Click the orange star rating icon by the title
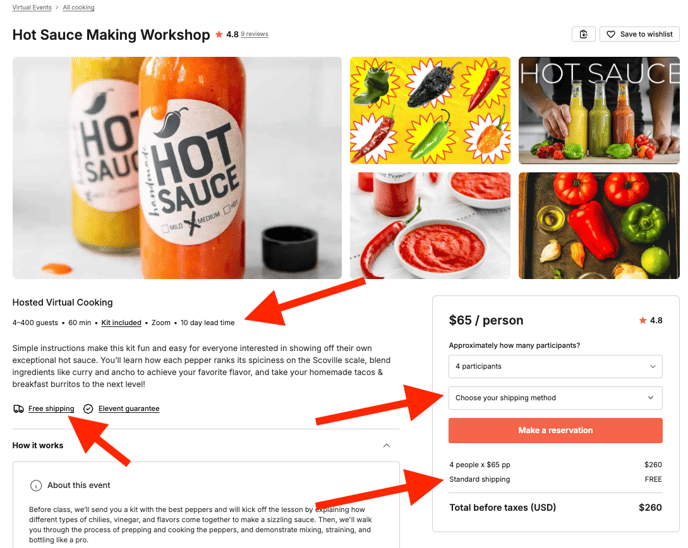This screenshot has width=688, height=548. [219, 34]
